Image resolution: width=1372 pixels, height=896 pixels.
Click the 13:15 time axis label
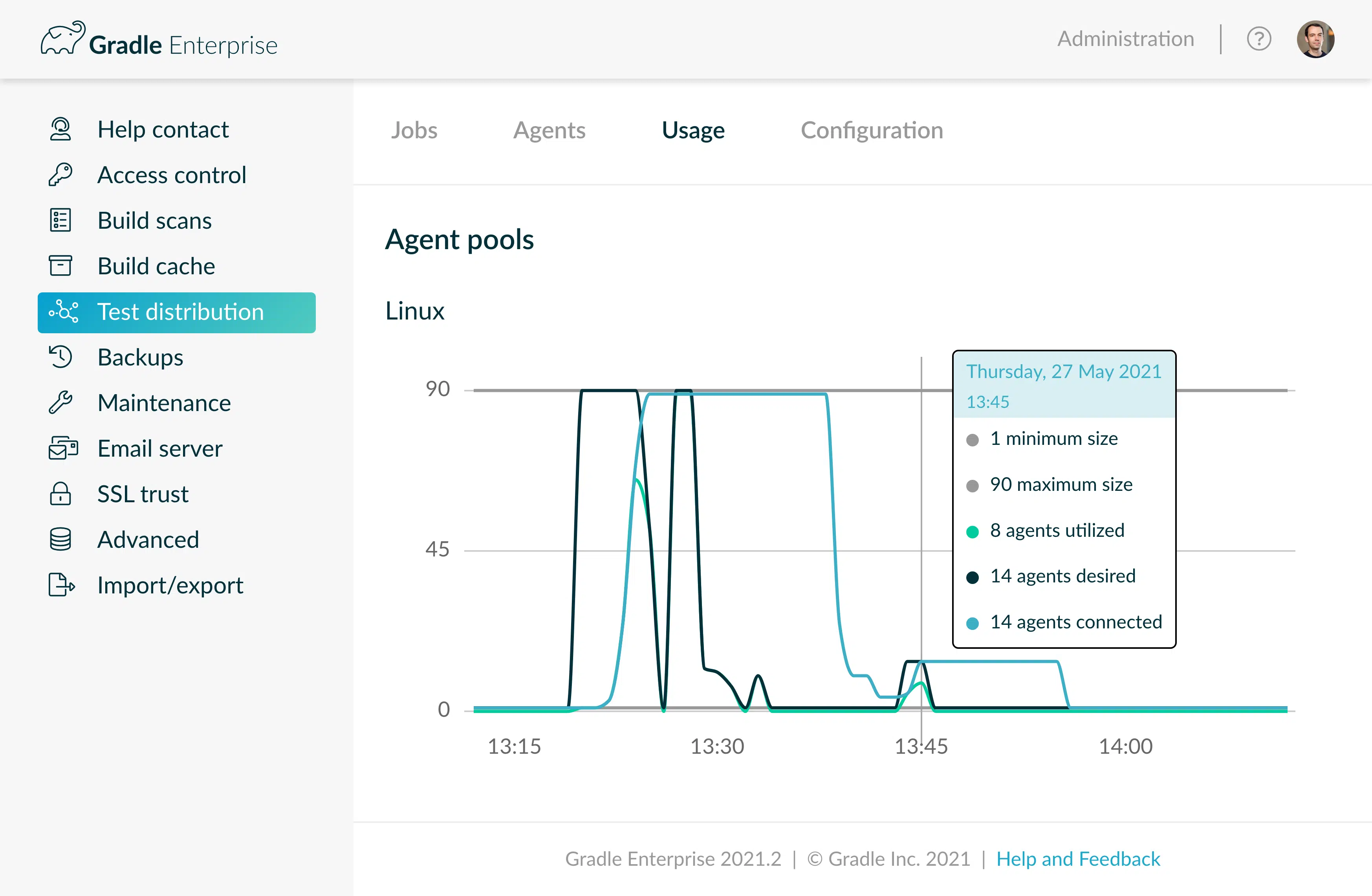tap(514, 746)
